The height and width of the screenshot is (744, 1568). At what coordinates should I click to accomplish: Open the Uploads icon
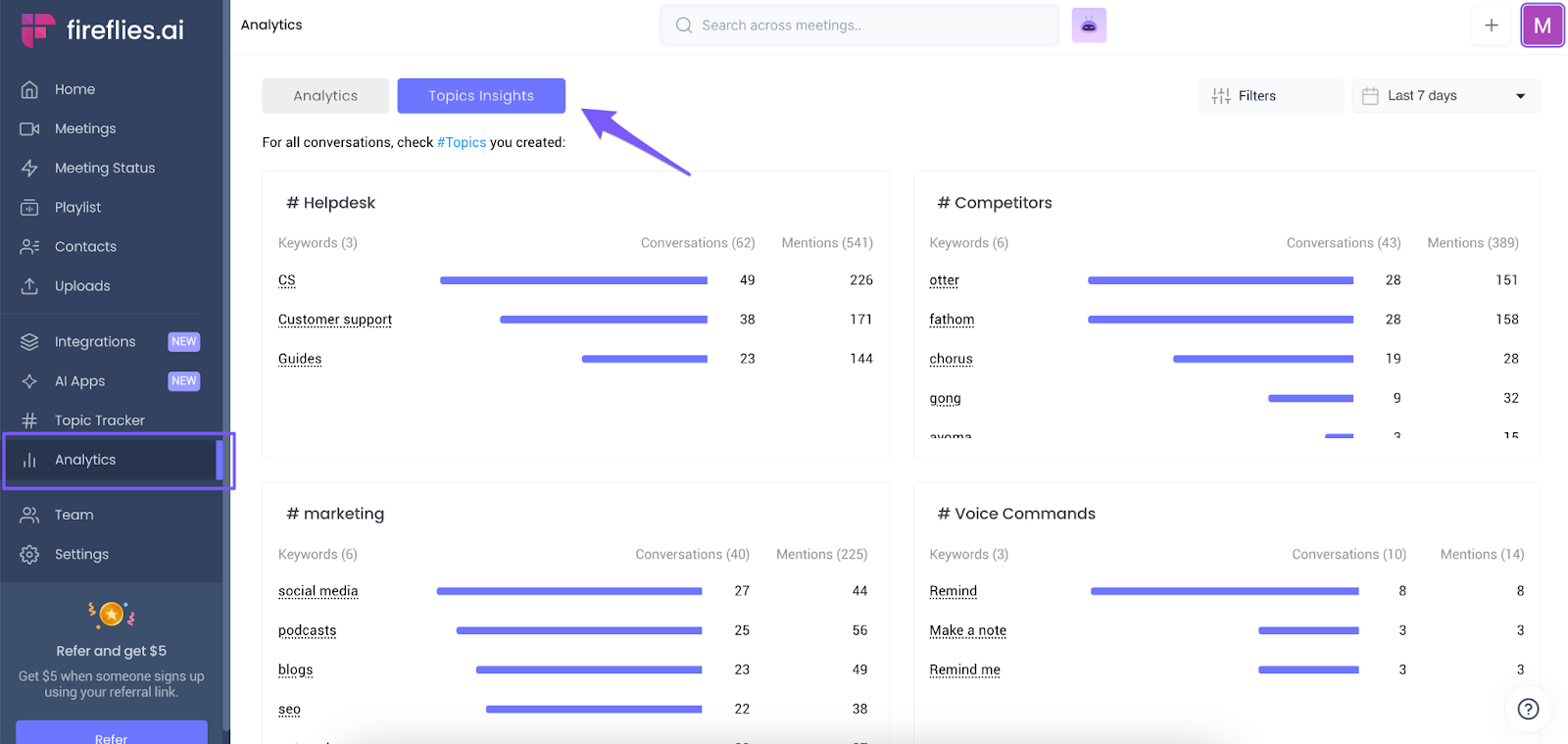(29, 285)
